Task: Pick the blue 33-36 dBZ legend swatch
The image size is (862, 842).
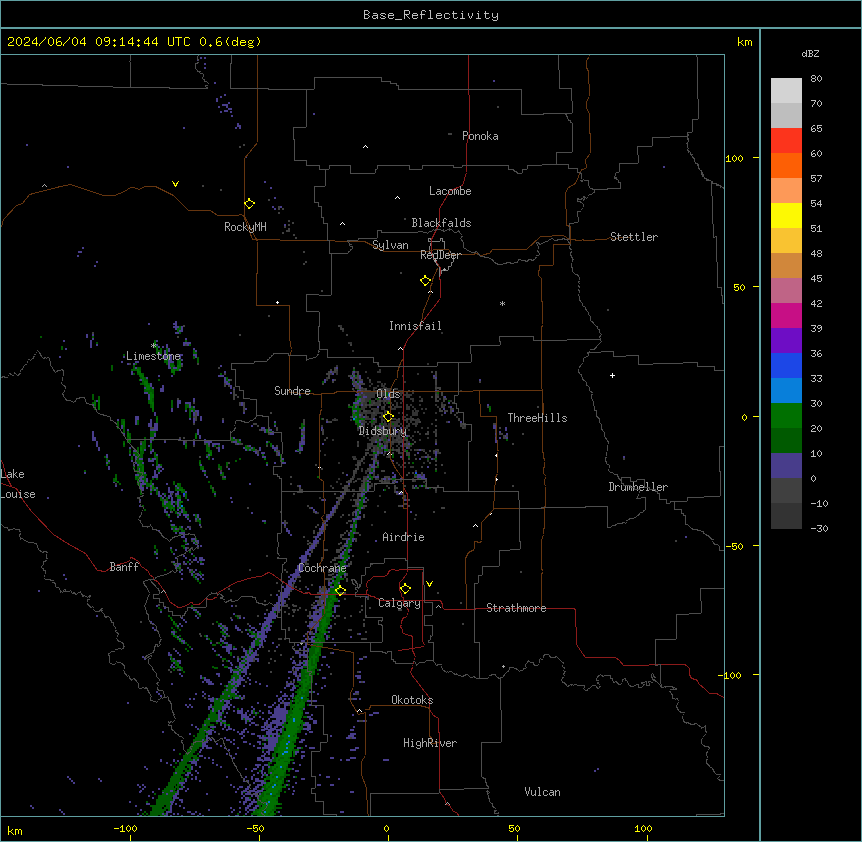Action: click(786, 365)
